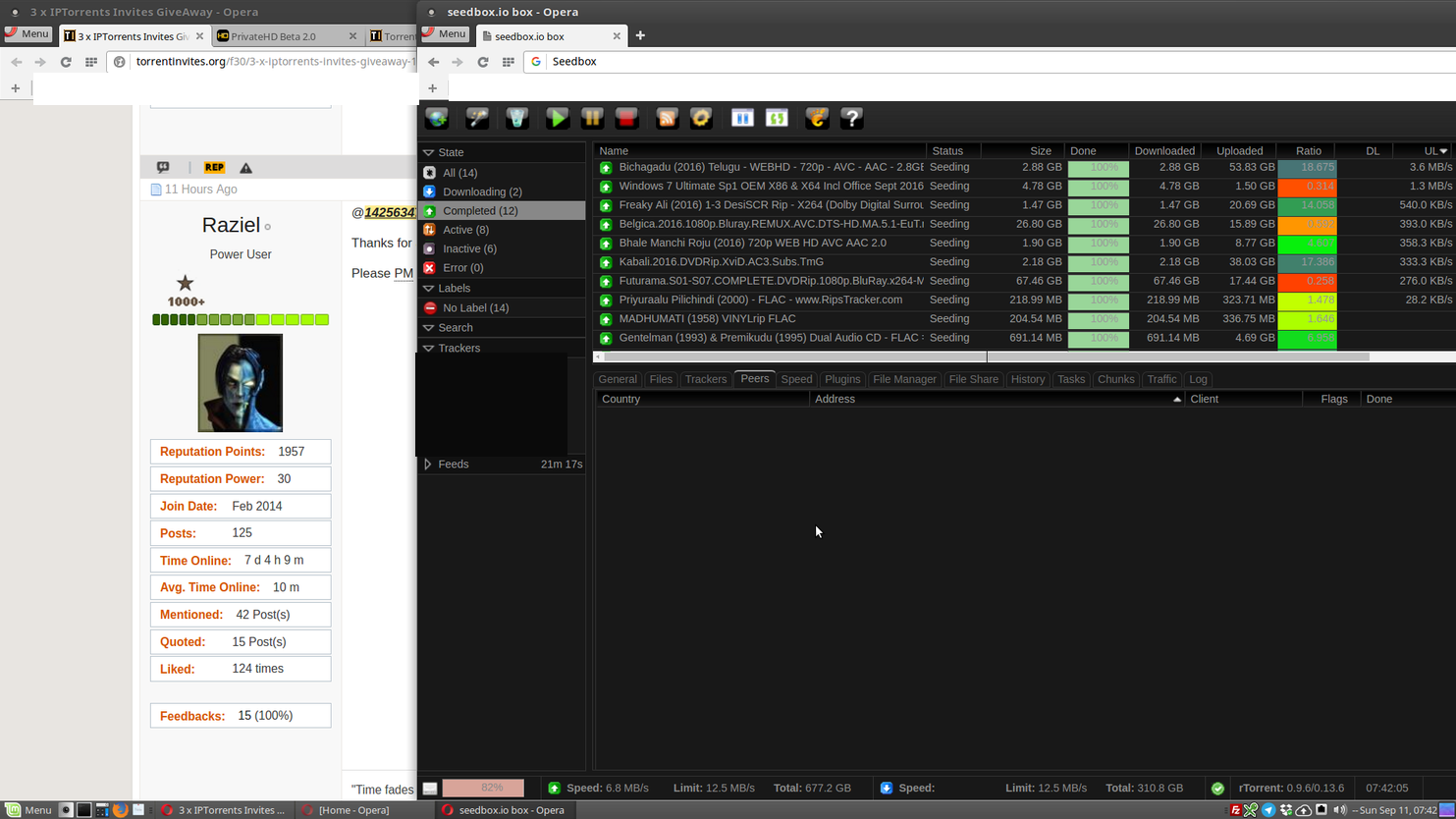1456x819 pixels.
Task: Toggle sort arrow on Address column
Action: (1176, 399)
